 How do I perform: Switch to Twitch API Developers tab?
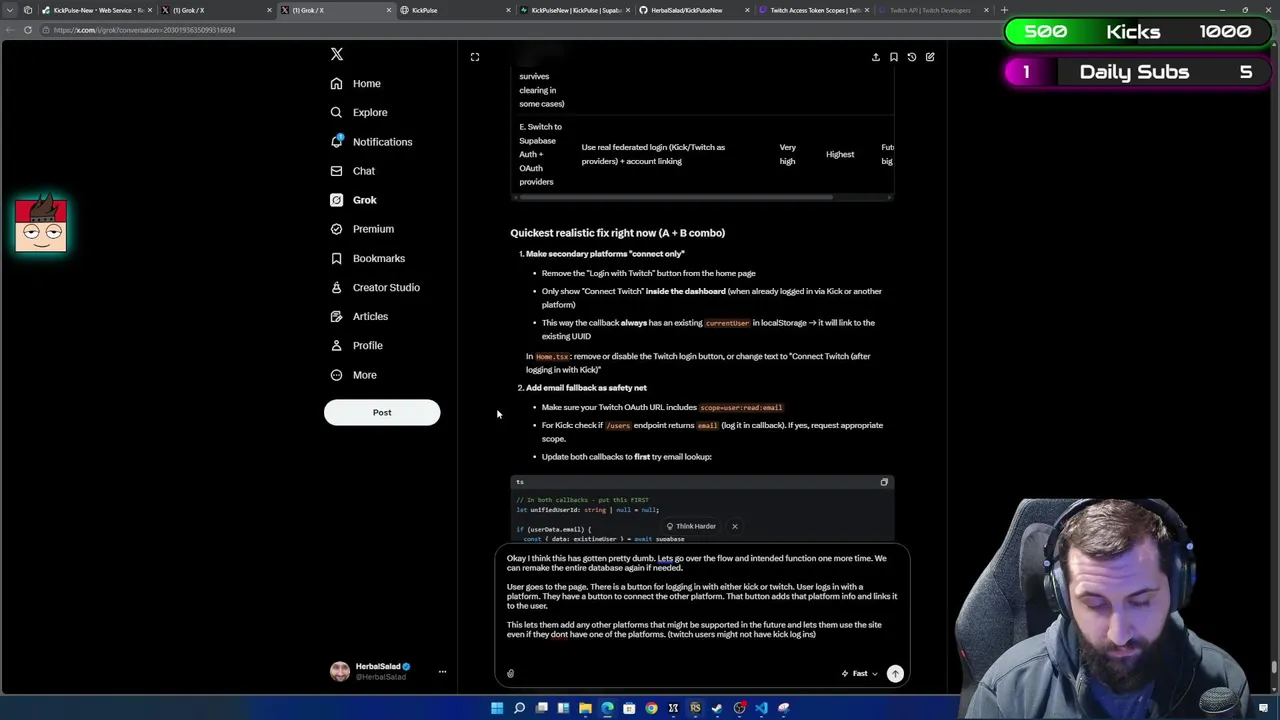[933, 10]
